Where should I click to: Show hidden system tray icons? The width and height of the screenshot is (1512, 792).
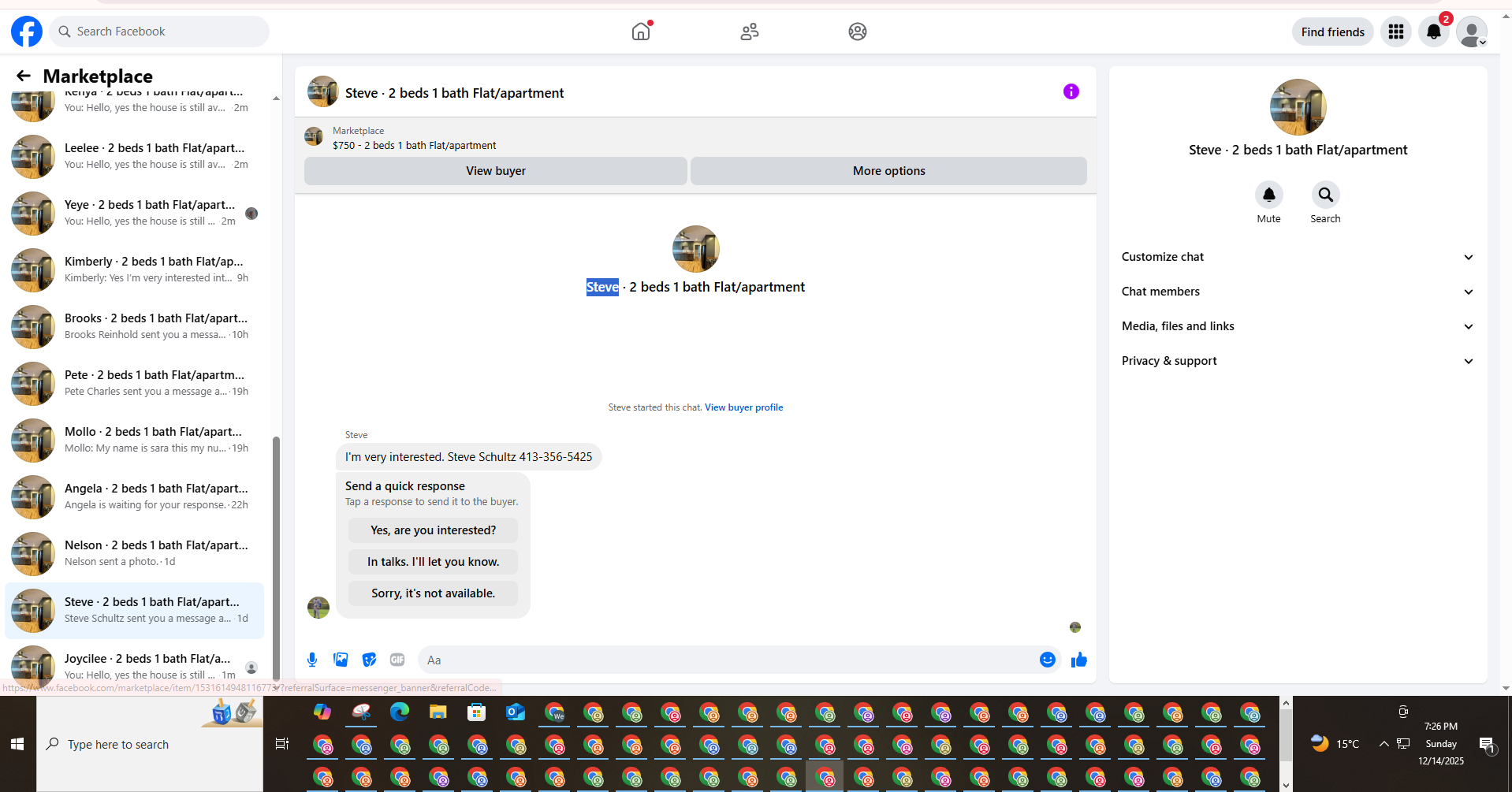[x=1384, y=743]
